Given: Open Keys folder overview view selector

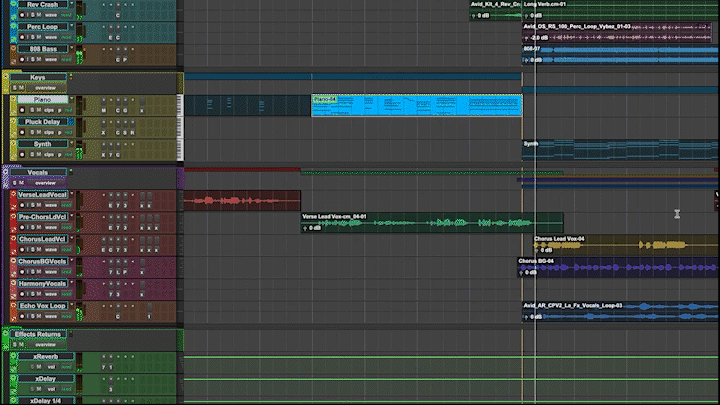Looking at the screenshot, I should [x=47, y=87].
